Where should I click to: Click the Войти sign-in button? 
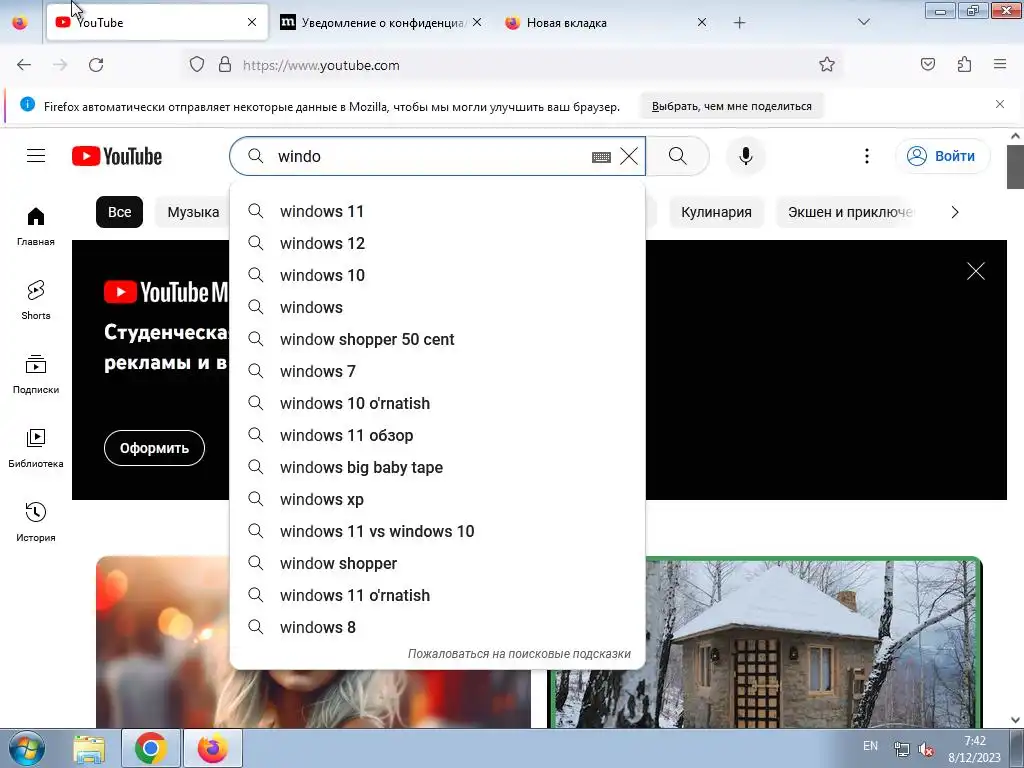click(x=943, y=156)
